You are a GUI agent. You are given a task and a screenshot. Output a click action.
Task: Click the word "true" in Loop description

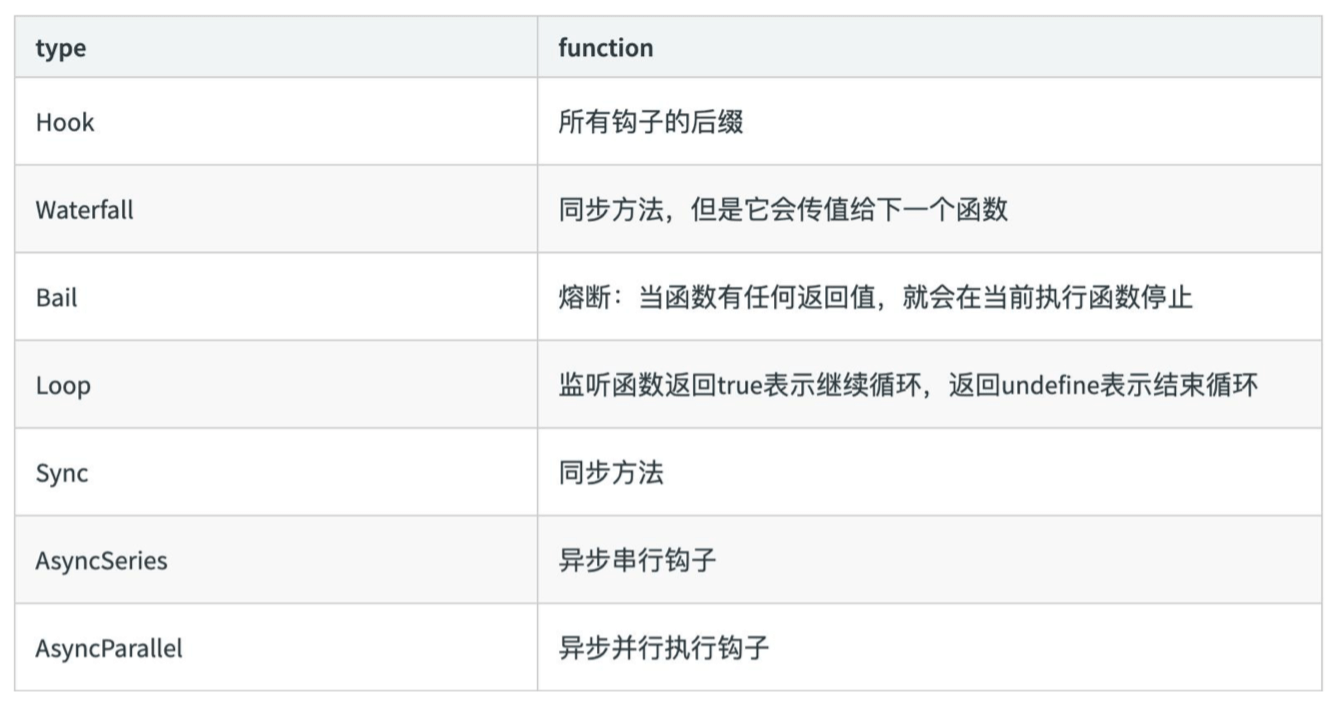pyautogui.click(x=740, y=385)
